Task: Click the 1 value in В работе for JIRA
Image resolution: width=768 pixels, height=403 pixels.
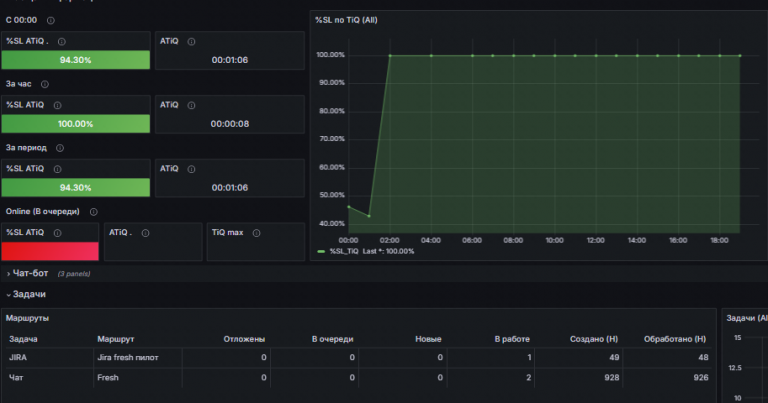Action: (x=528, y=357)
